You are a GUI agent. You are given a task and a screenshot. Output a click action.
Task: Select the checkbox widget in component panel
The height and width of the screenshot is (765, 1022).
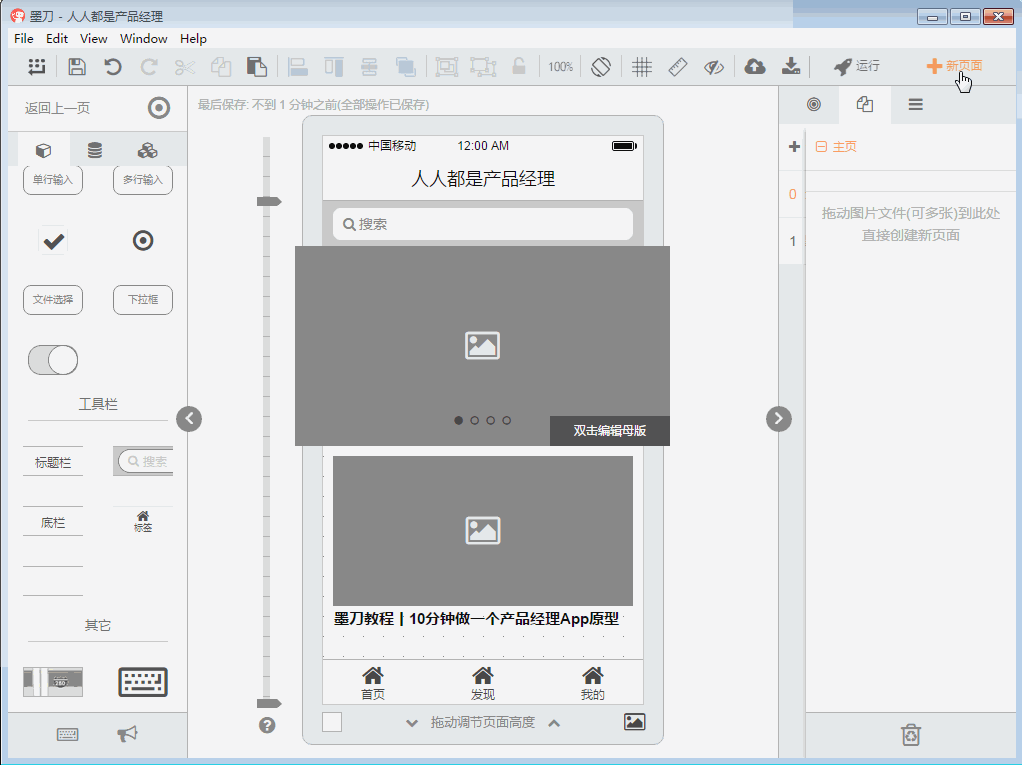pos(53,241)
